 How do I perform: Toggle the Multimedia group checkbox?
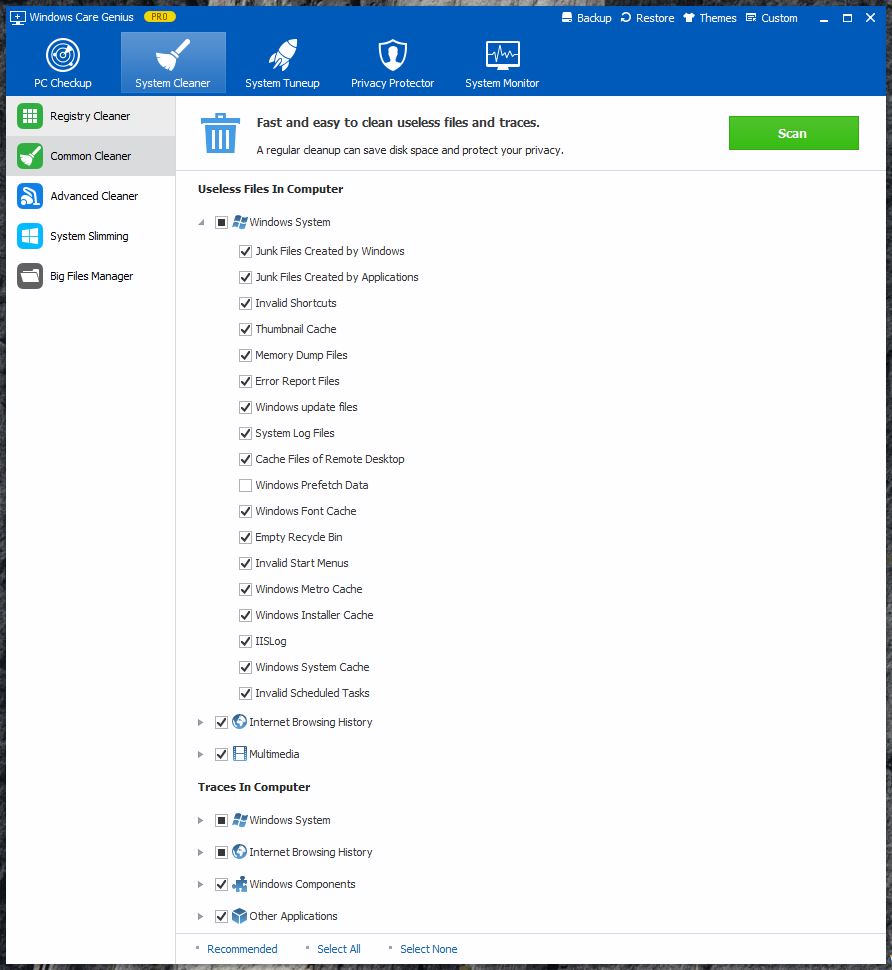coord(221,754)
